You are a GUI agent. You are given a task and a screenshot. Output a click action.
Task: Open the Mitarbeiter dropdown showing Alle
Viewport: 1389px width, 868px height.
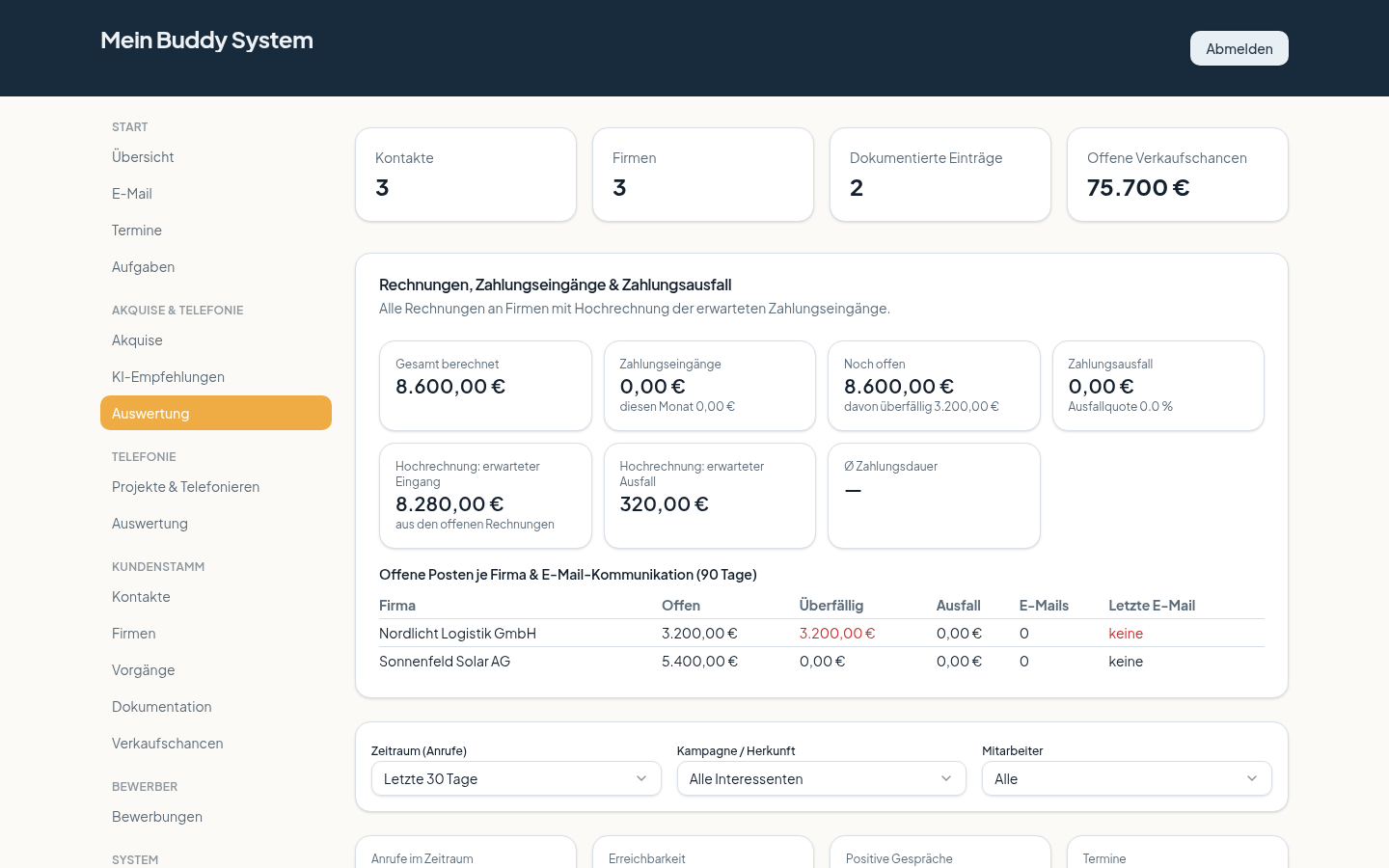click(1127, 778)
